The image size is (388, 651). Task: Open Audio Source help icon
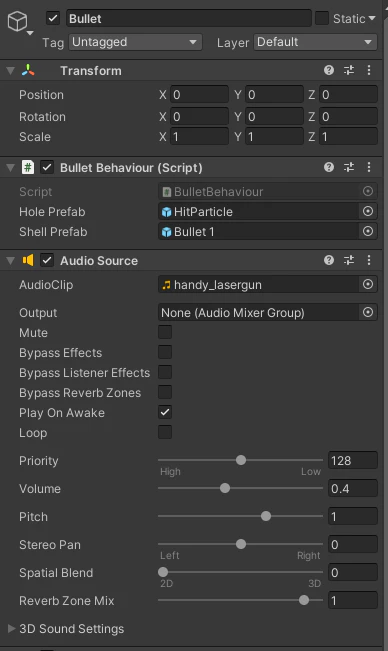(329, 260)
